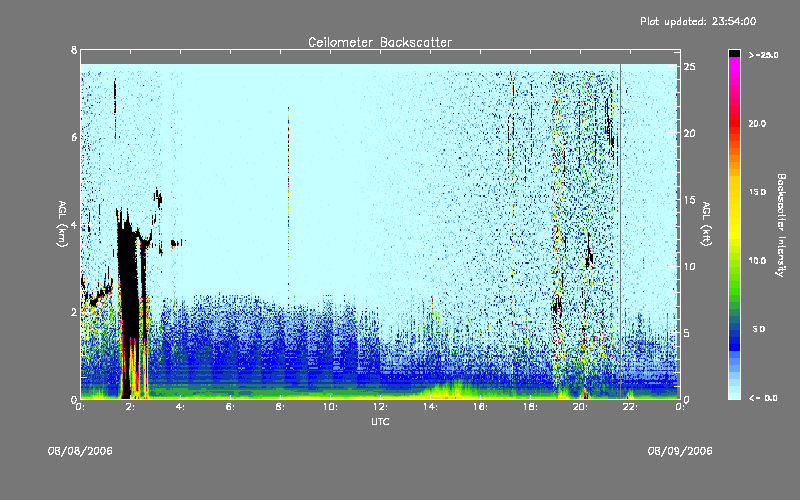Click the "2:" hour tick on UTC axis
Image resolution: width=800 pixels, height=500 pixels.
pos(131,407)
